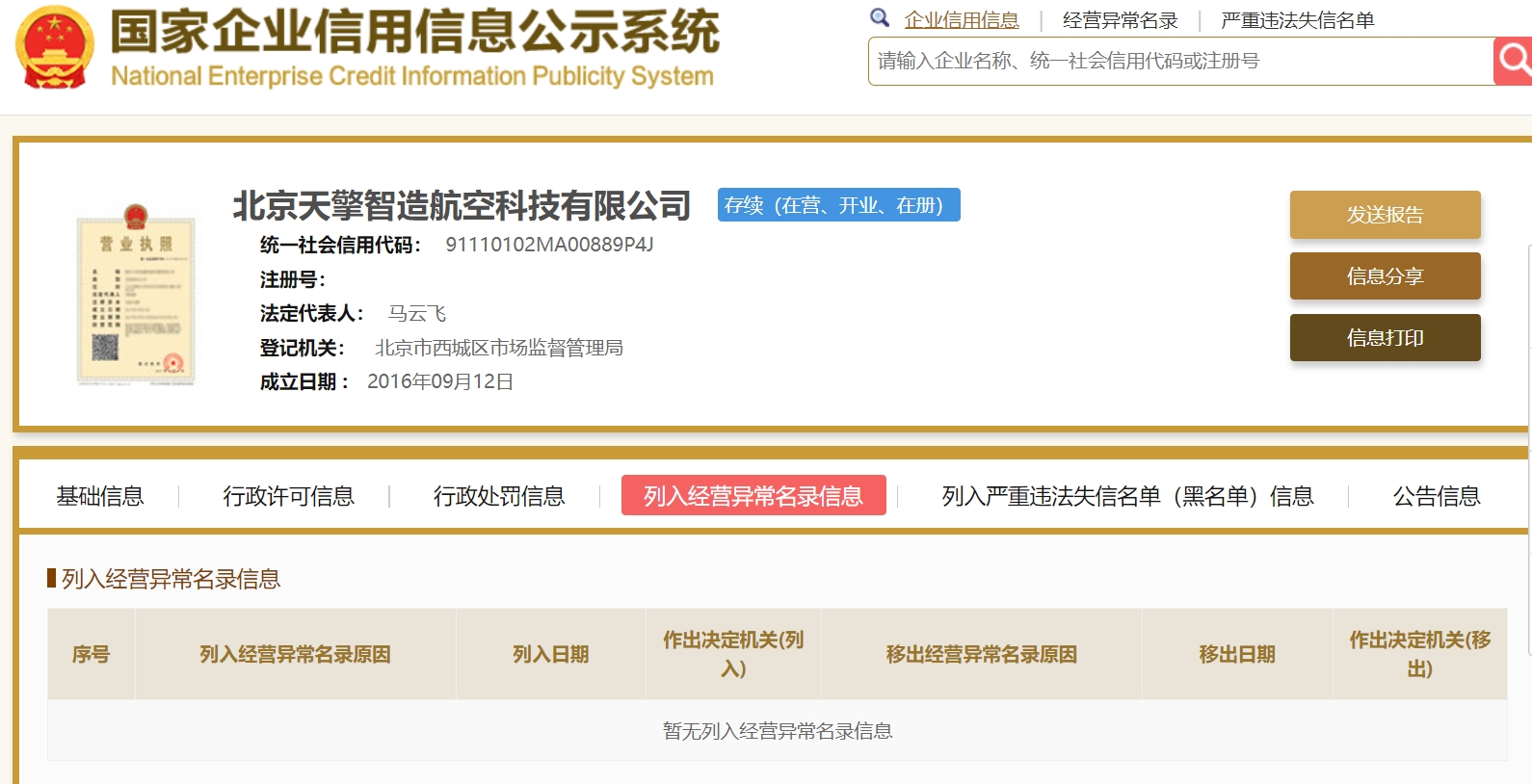Click the magnifier icon beside 企业信用信息
The width and height of the screenshot is (1532, 784).
pos(880,17)
